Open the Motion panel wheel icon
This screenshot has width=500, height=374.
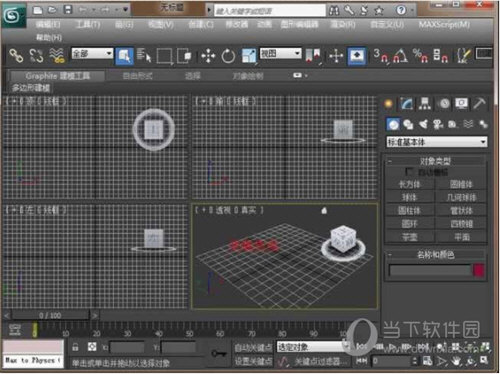click(x=444, y=104)
